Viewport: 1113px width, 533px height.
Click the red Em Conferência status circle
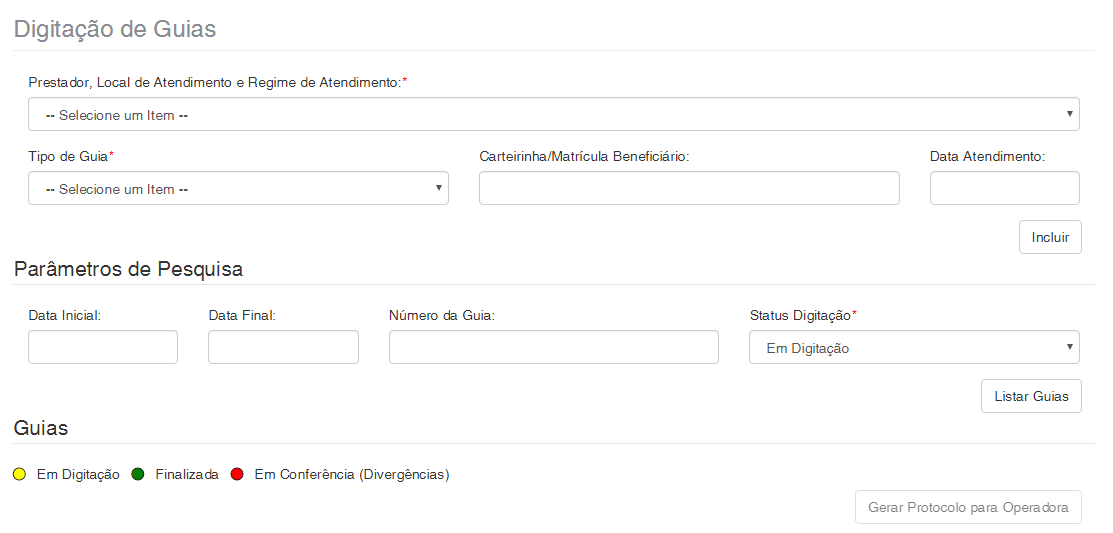tap(237, 475)
